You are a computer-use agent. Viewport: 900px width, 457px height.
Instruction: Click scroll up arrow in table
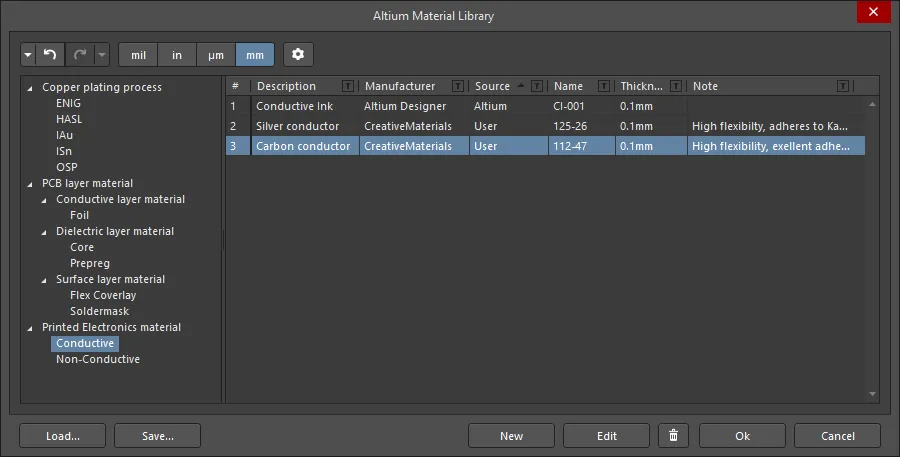[x=872, y=104]
